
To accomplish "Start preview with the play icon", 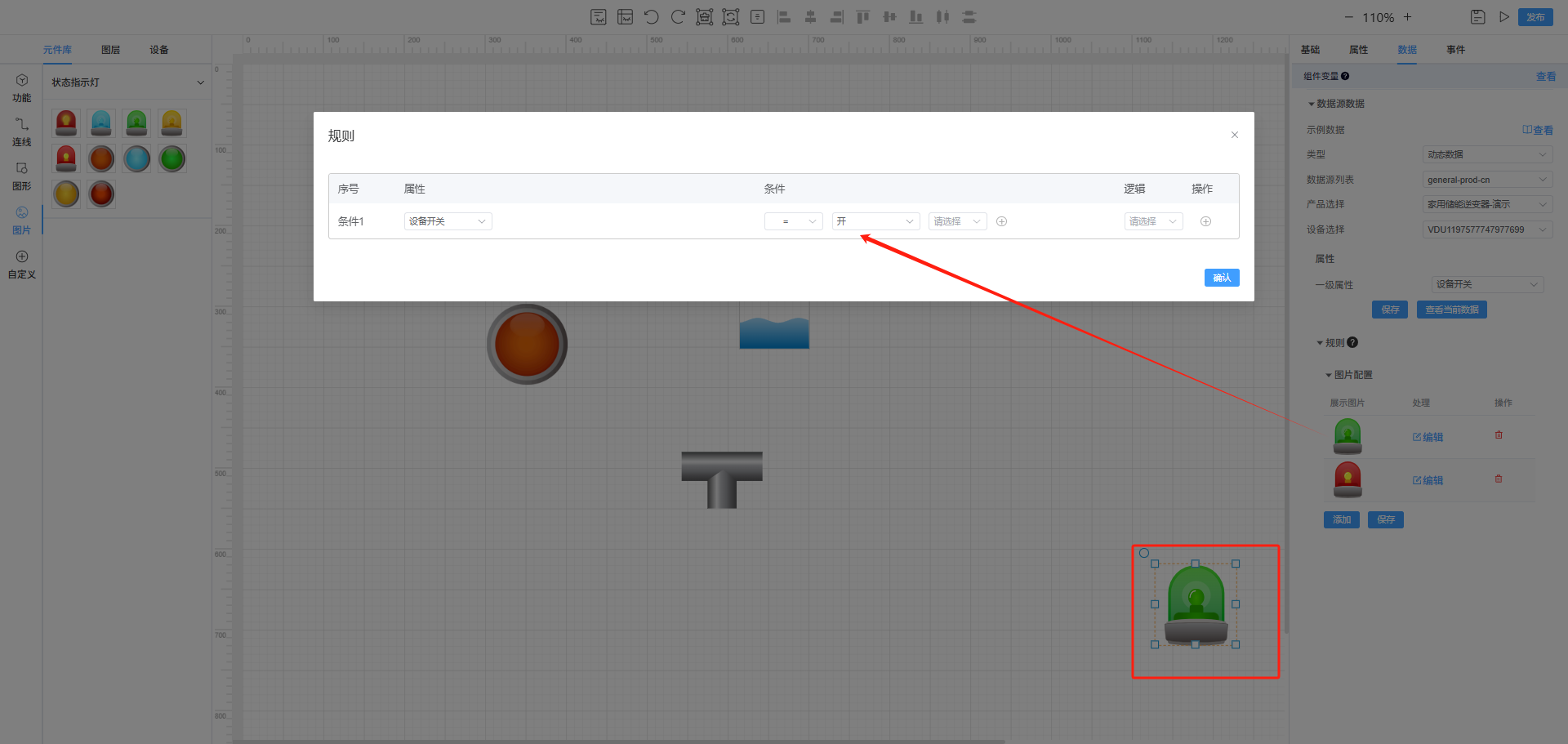I will click(x=1503, y=17).
